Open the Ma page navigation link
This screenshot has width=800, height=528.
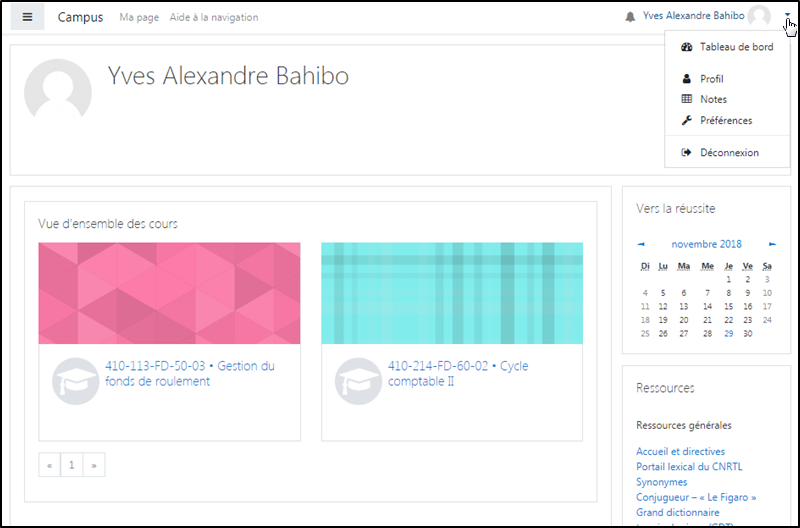click(x=139, y=17)
